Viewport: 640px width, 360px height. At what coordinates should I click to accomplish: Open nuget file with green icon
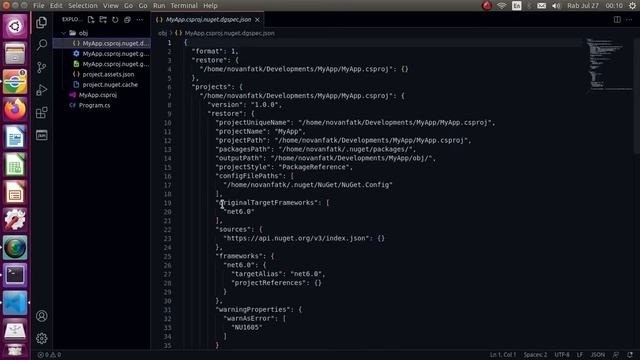(102, 64)
